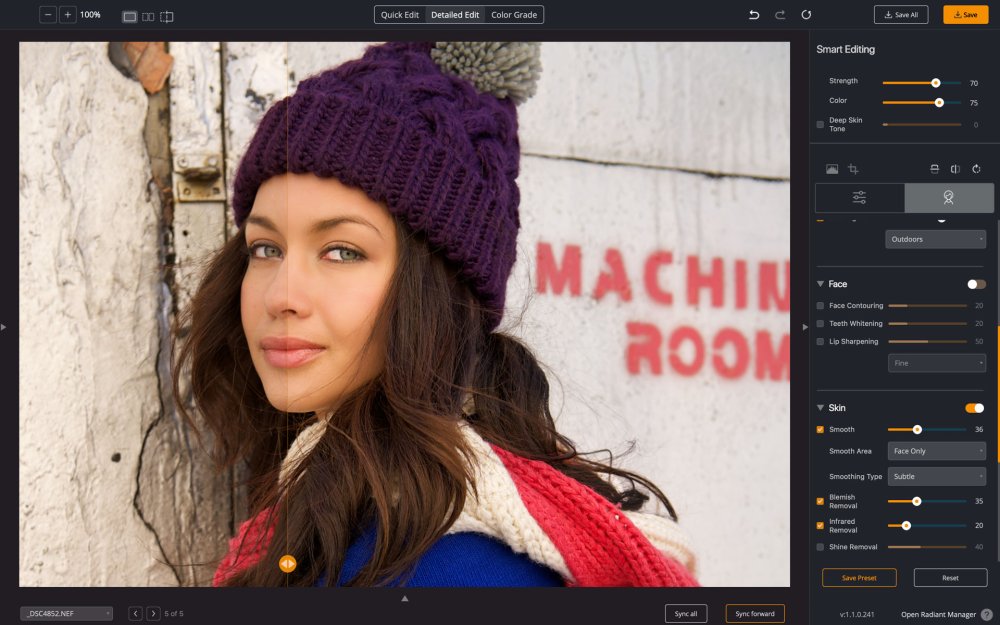Viewport: 1000px width, 625px height.
Task: Click Sync all button
Action: click(686, 614)
